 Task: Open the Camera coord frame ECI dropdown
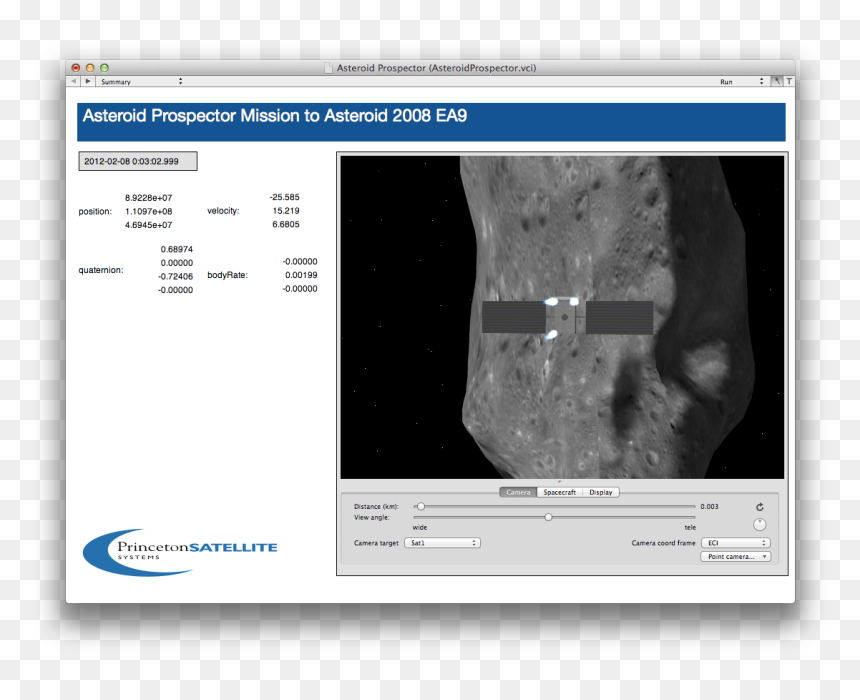(x=735, y=543)
